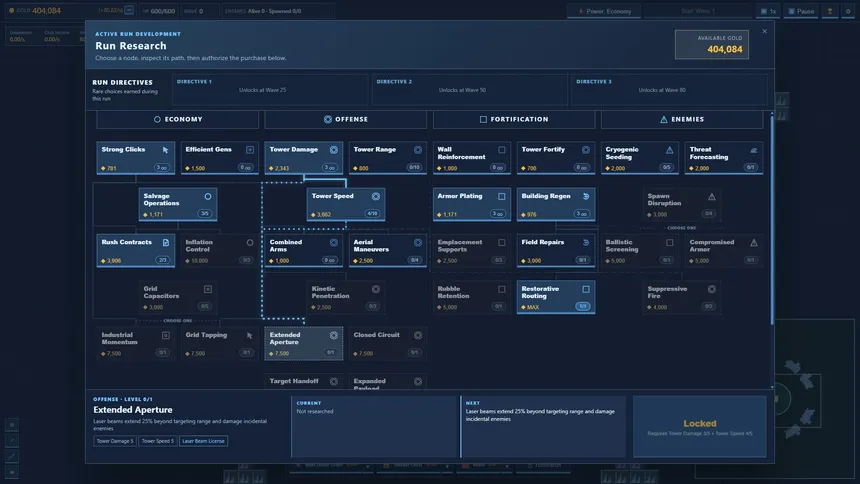Click the Rush Contracts document icon
Screen dimensions: 860x484
(x=166, y=242)
